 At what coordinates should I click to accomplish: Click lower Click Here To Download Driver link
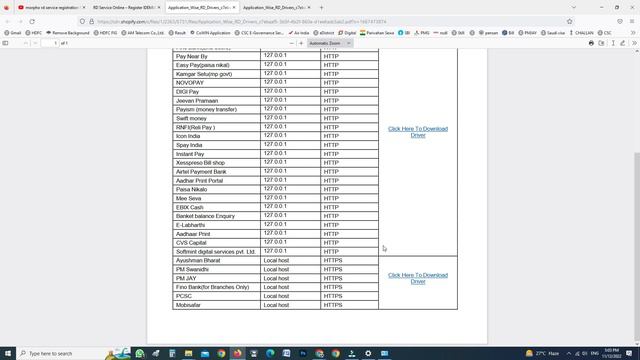418,278
